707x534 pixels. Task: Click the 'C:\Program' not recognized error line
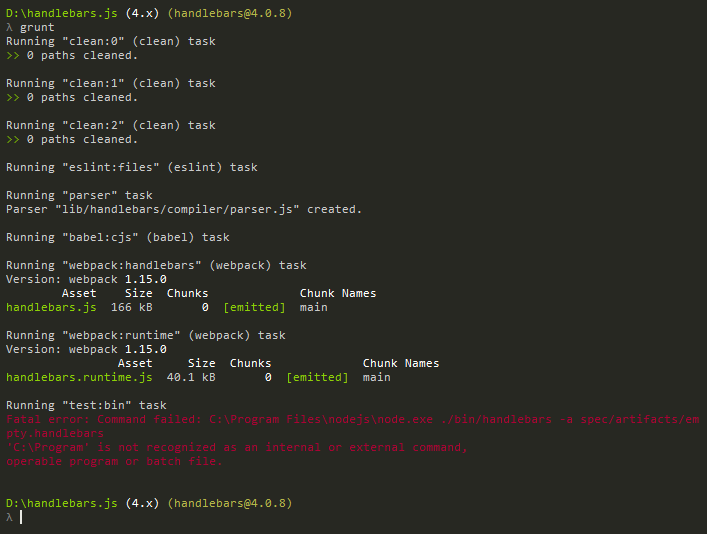click(x=237, y=447)
